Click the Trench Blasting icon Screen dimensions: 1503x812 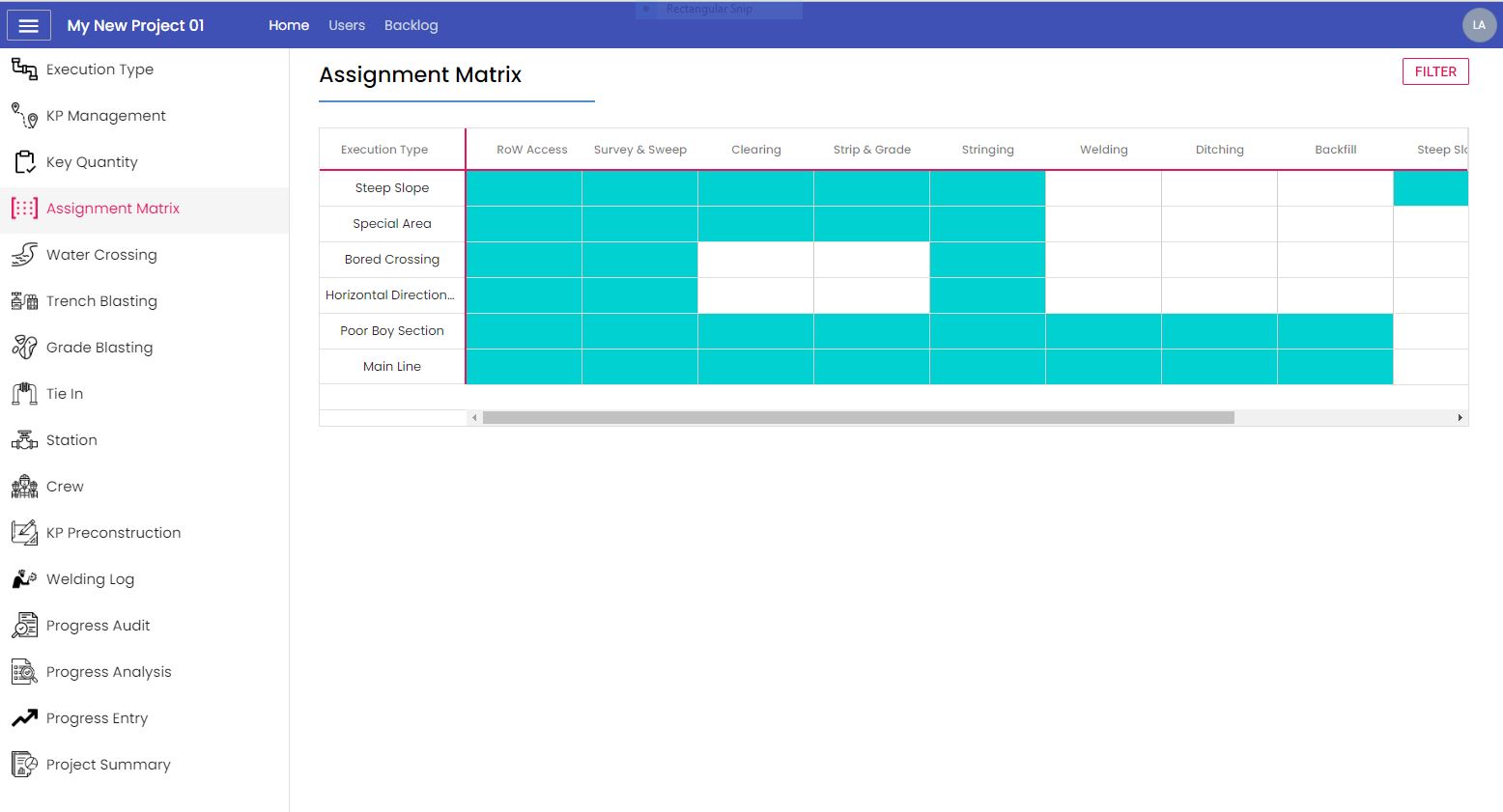24,301
